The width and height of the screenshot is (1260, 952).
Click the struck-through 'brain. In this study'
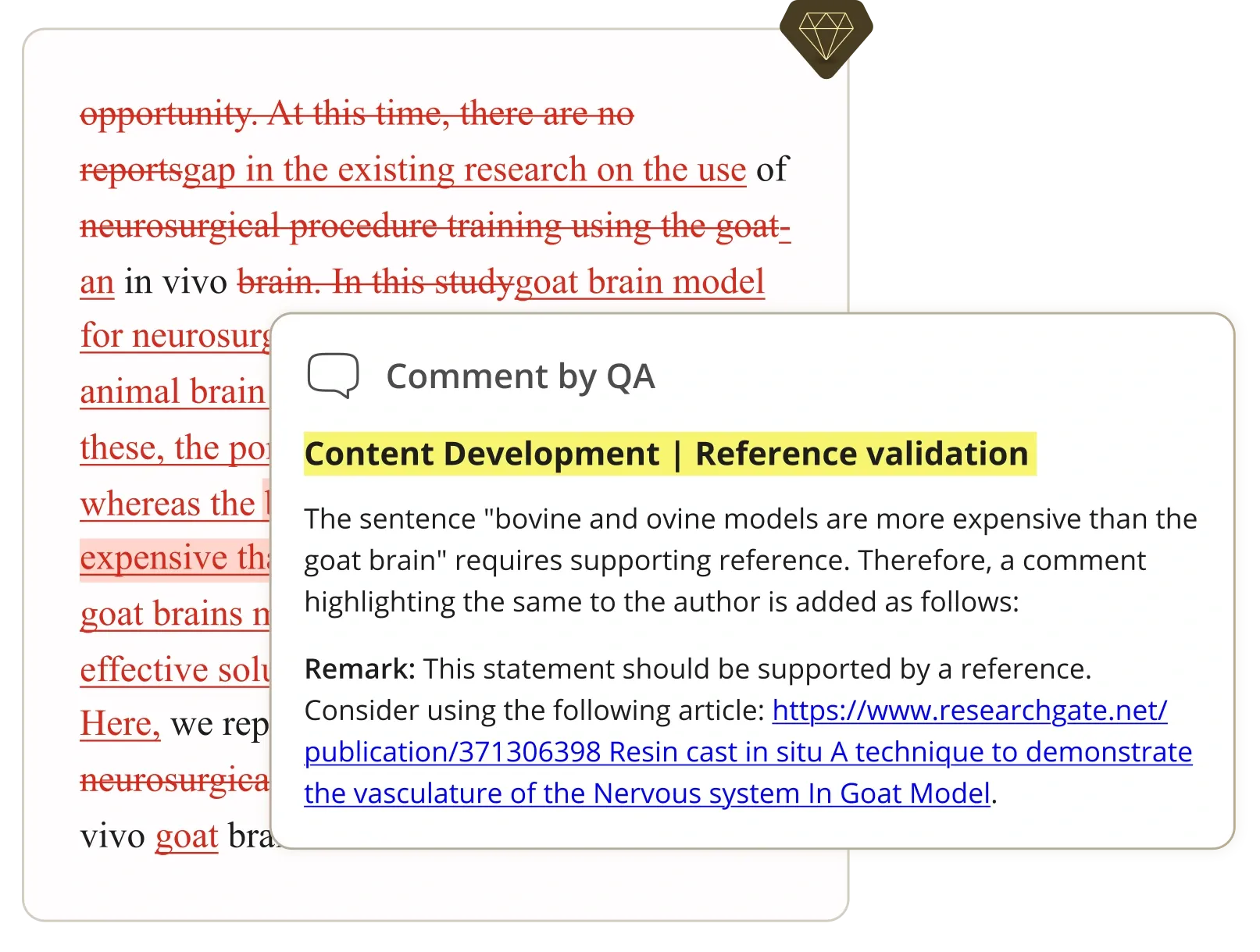[376, 282]
